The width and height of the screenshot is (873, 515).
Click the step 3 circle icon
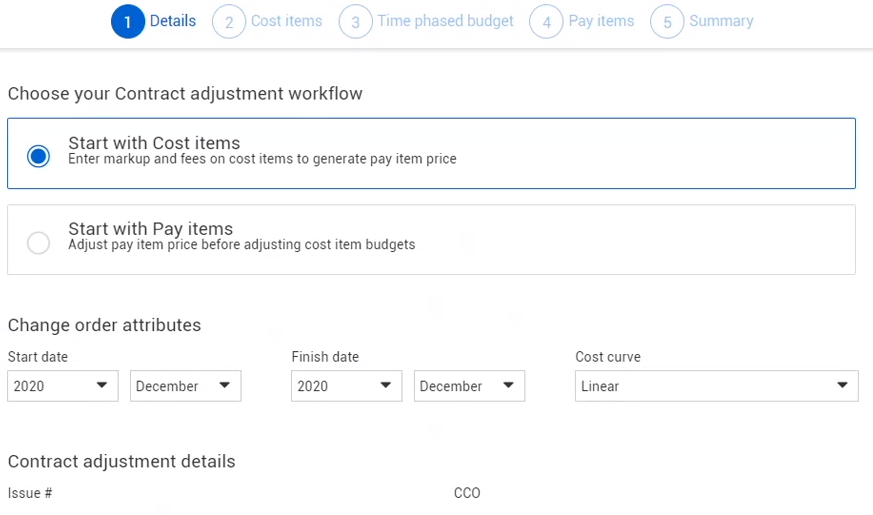click(355, 22)
